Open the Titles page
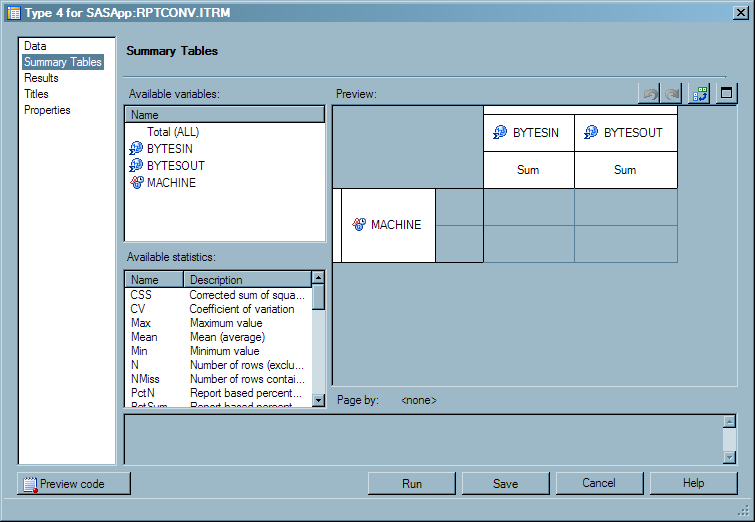 (x=37, y=93)
